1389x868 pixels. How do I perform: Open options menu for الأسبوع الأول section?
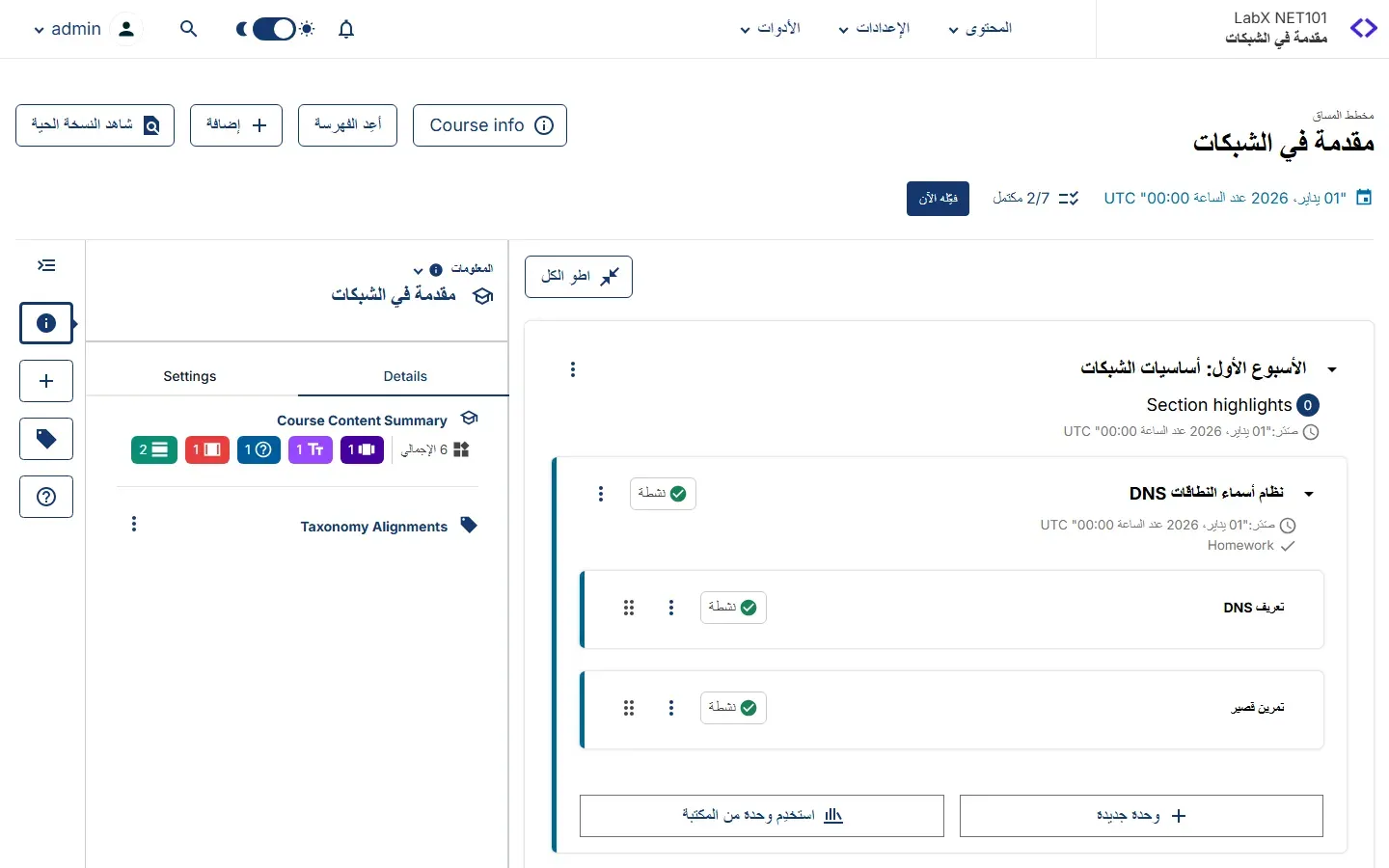[573, 369]
